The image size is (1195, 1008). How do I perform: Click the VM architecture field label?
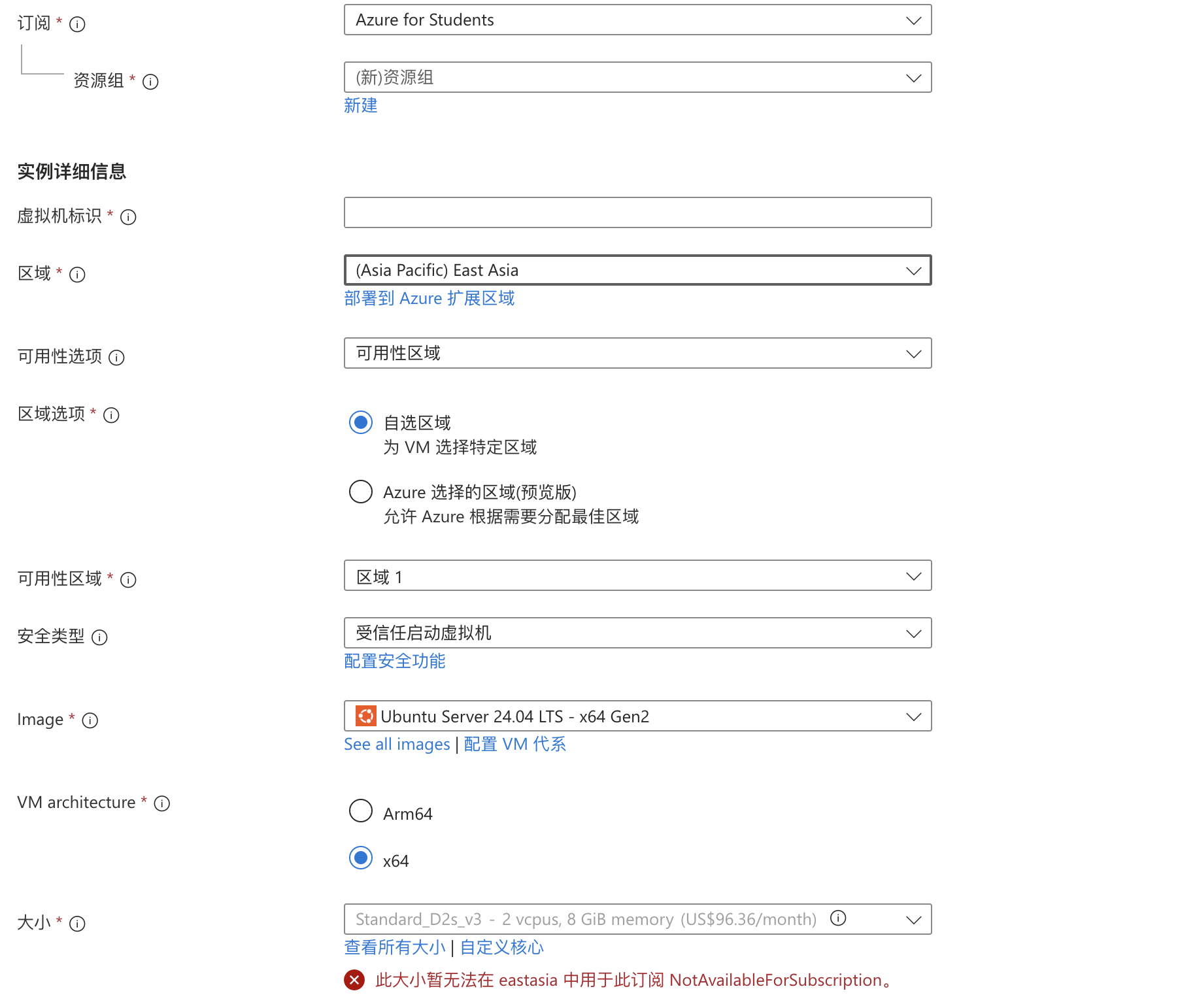point(76,802)
